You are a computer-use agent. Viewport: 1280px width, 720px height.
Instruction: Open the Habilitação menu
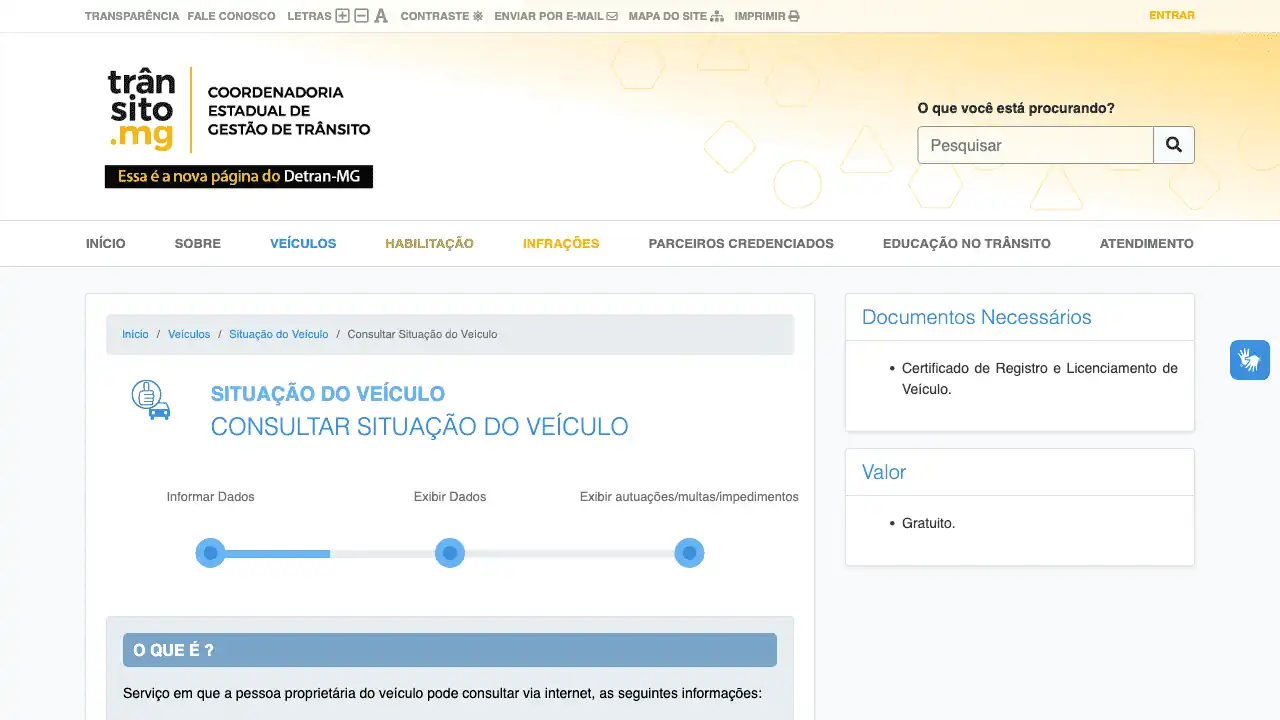(x=429, y=243)
